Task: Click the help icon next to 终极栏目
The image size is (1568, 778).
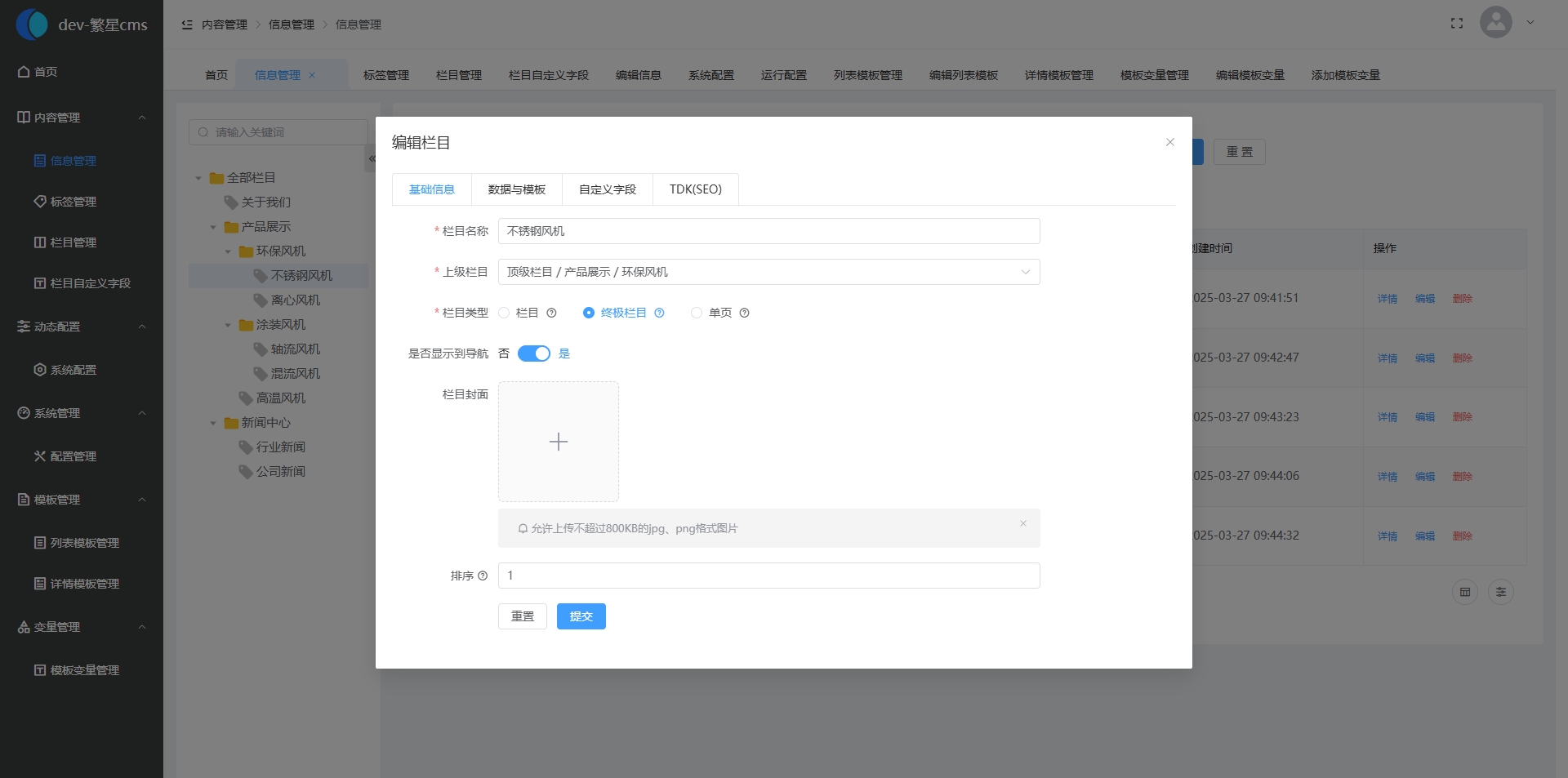Action: (659, 313)
